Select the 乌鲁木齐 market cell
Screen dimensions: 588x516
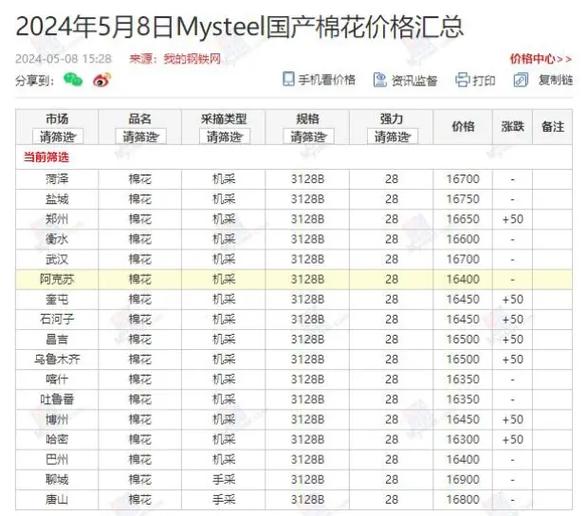[57, 359]
